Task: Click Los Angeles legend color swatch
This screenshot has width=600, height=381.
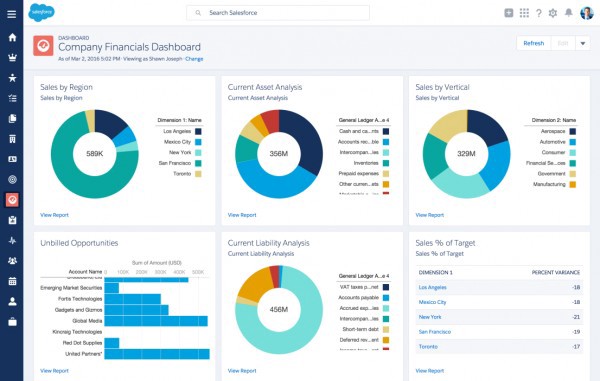Action: (x=198, y=131)
